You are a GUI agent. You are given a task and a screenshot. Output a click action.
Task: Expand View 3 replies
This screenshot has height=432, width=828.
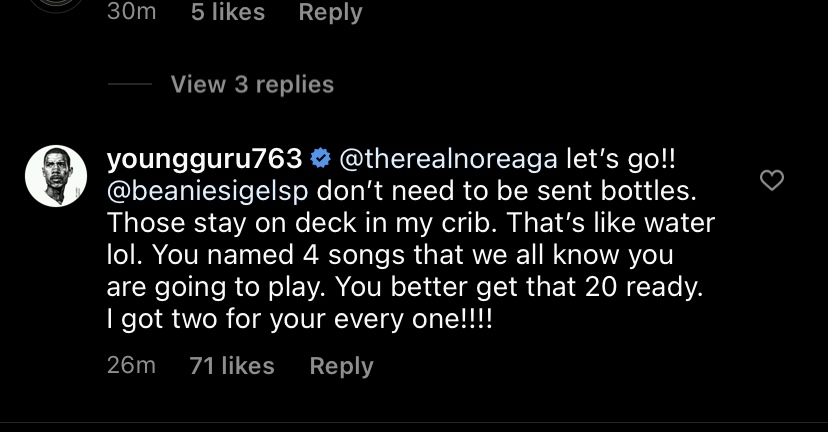point(252,85)
